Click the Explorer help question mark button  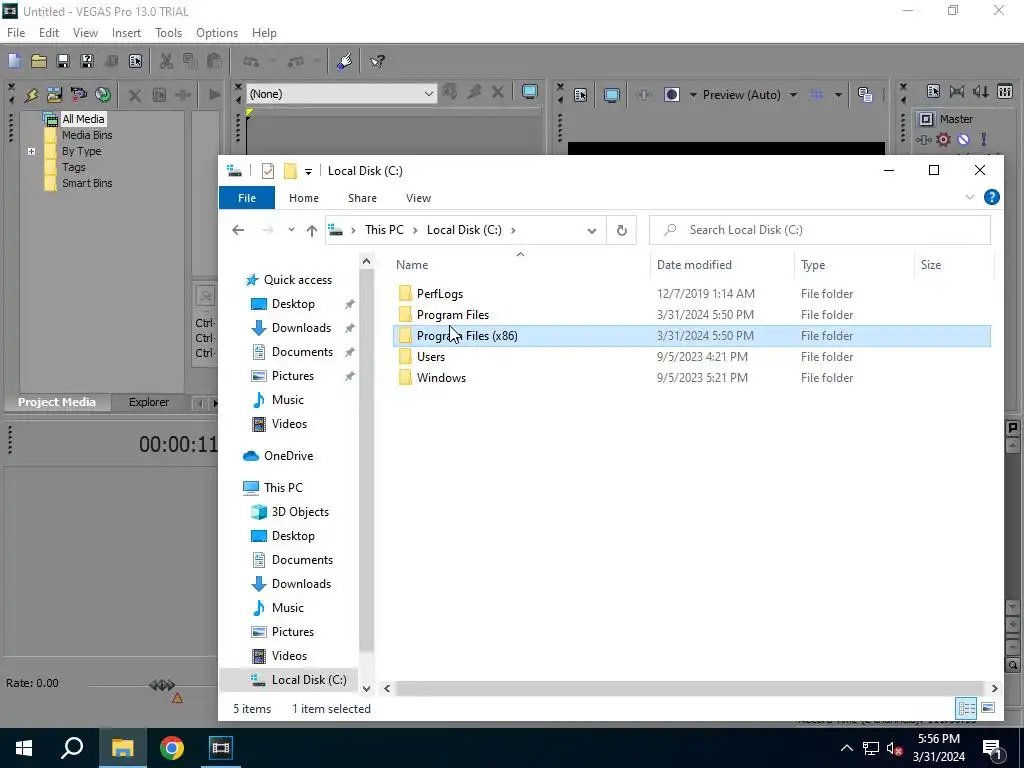(x=991, y=197)
